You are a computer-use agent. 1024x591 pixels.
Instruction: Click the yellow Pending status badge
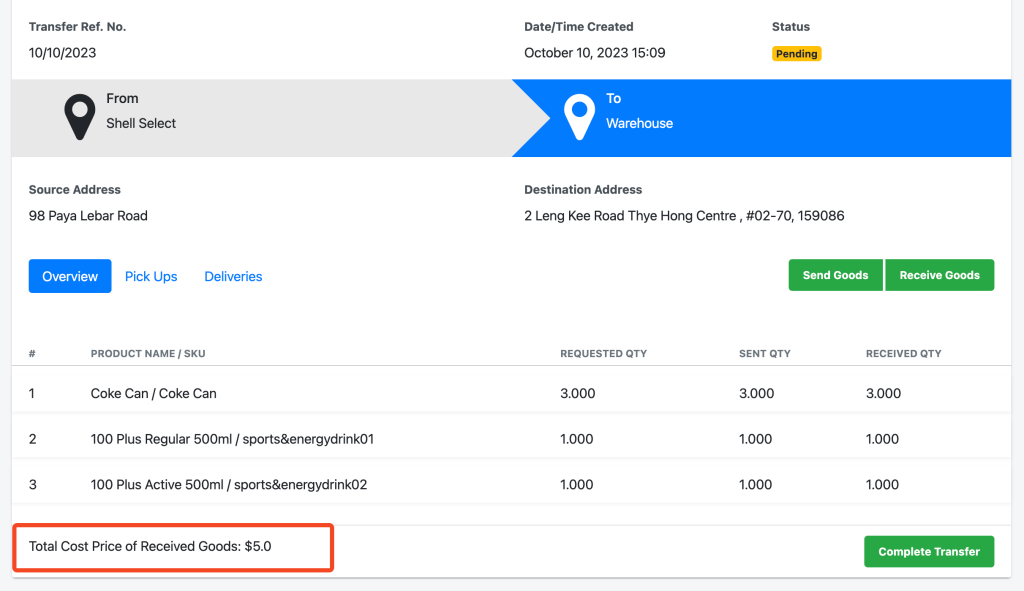tap(796, 54)
